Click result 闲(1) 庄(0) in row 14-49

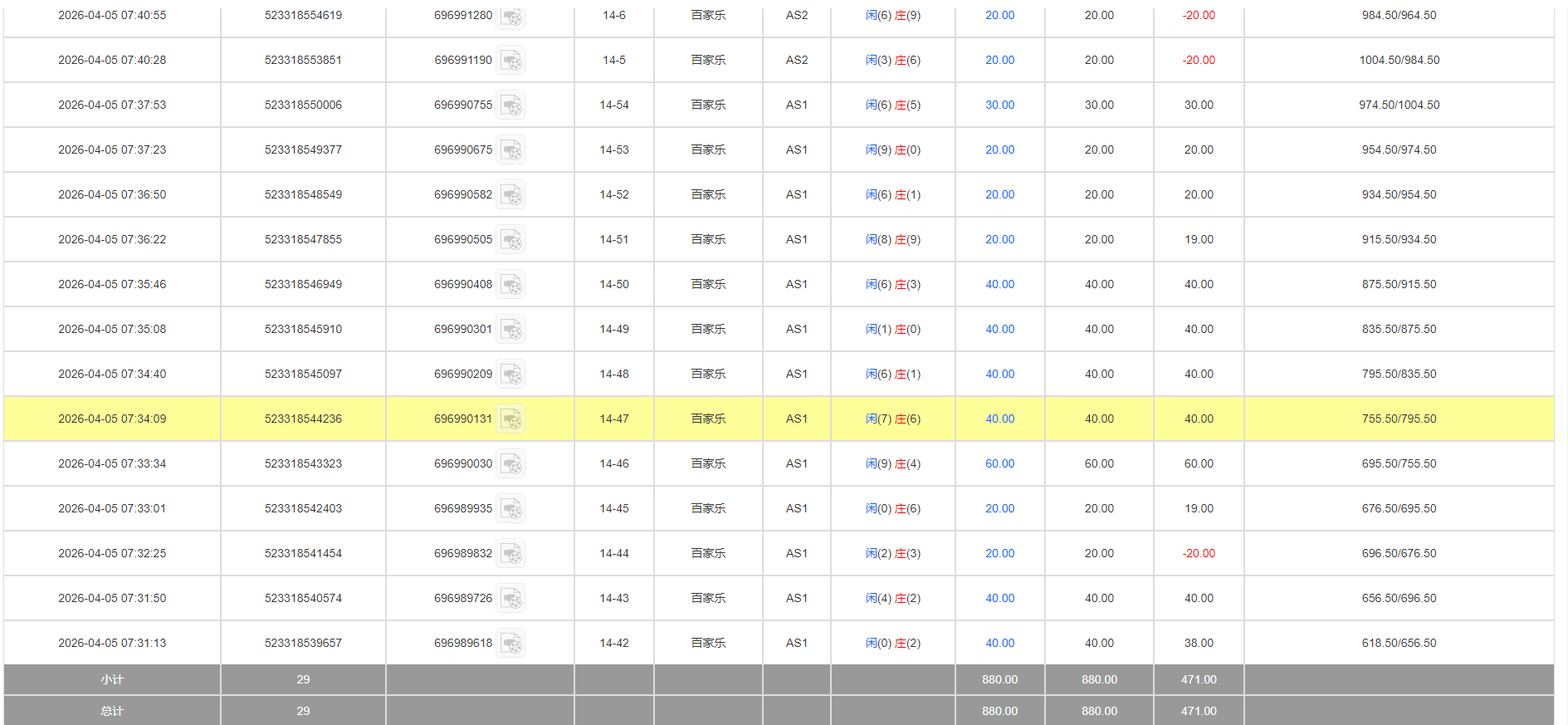[892, 330]
